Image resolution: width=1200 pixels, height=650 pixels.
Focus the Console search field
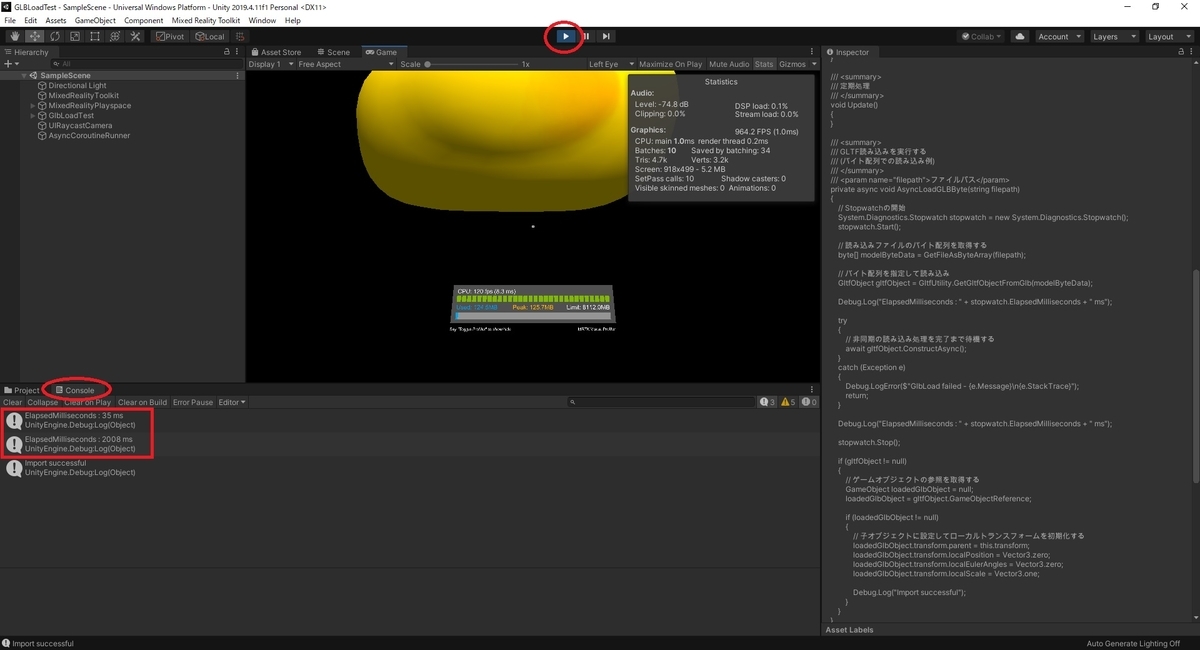(662, 402)
